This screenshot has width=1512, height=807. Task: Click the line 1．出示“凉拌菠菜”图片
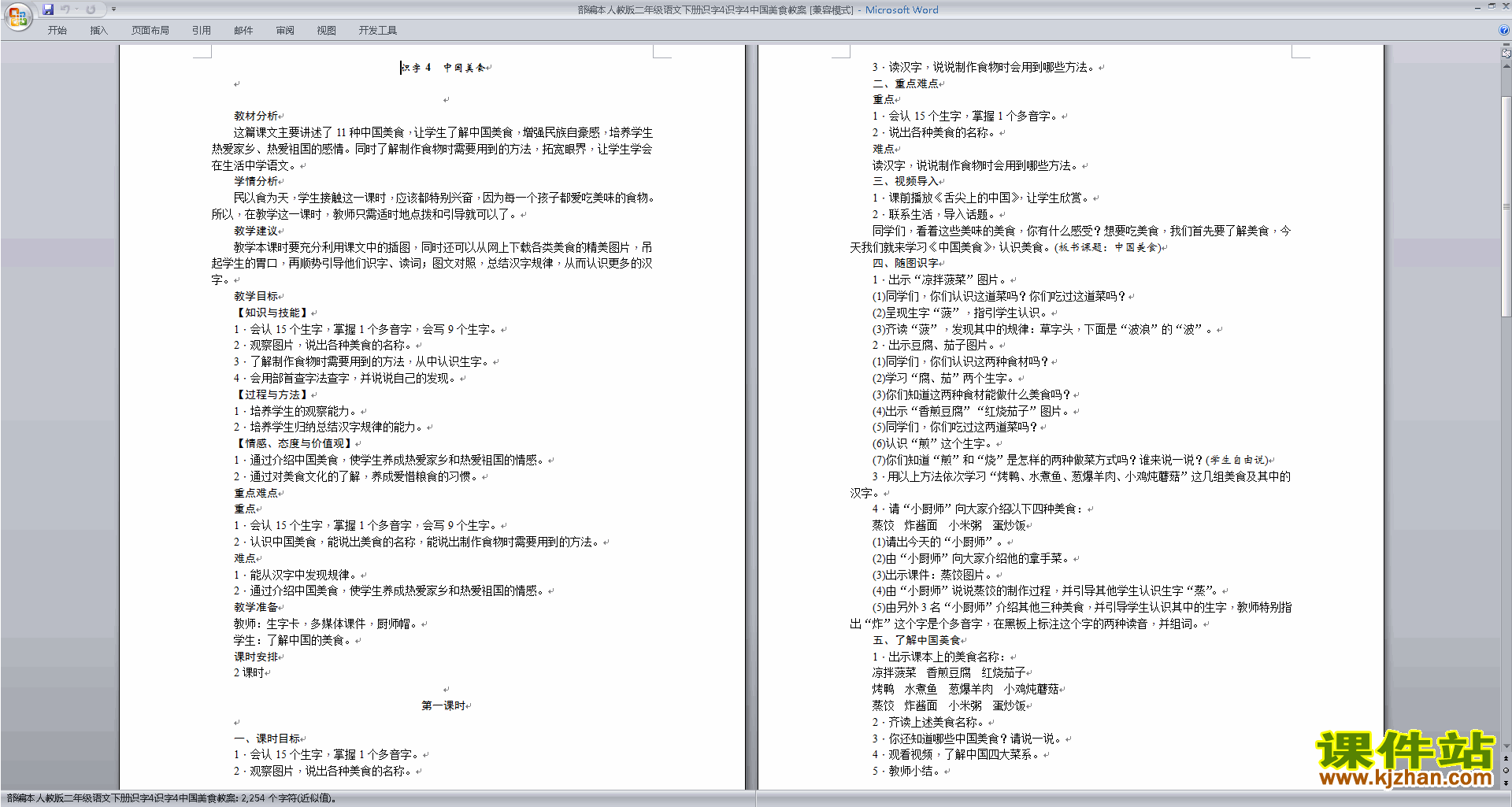tap(941, 280)
